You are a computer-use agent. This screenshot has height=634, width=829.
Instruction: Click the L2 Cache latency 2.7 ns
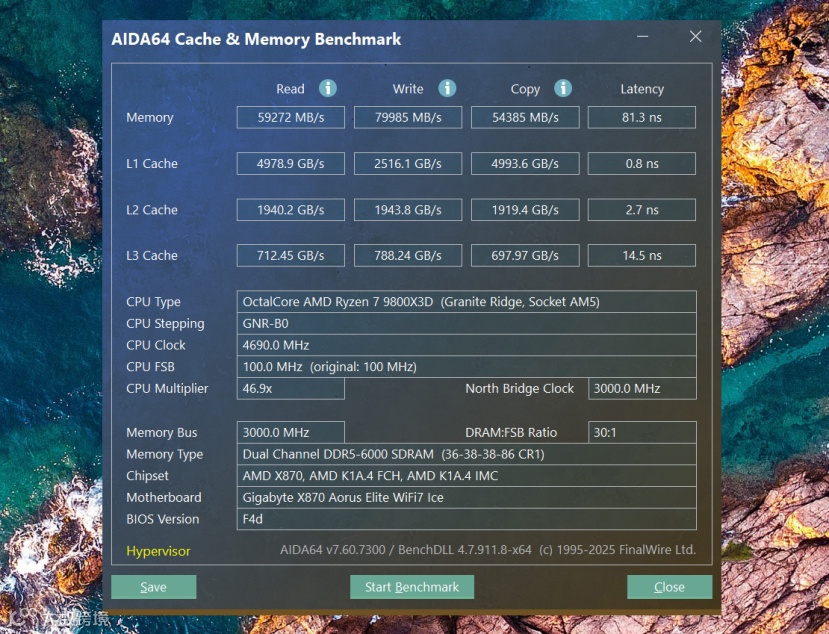click(642, 210)
